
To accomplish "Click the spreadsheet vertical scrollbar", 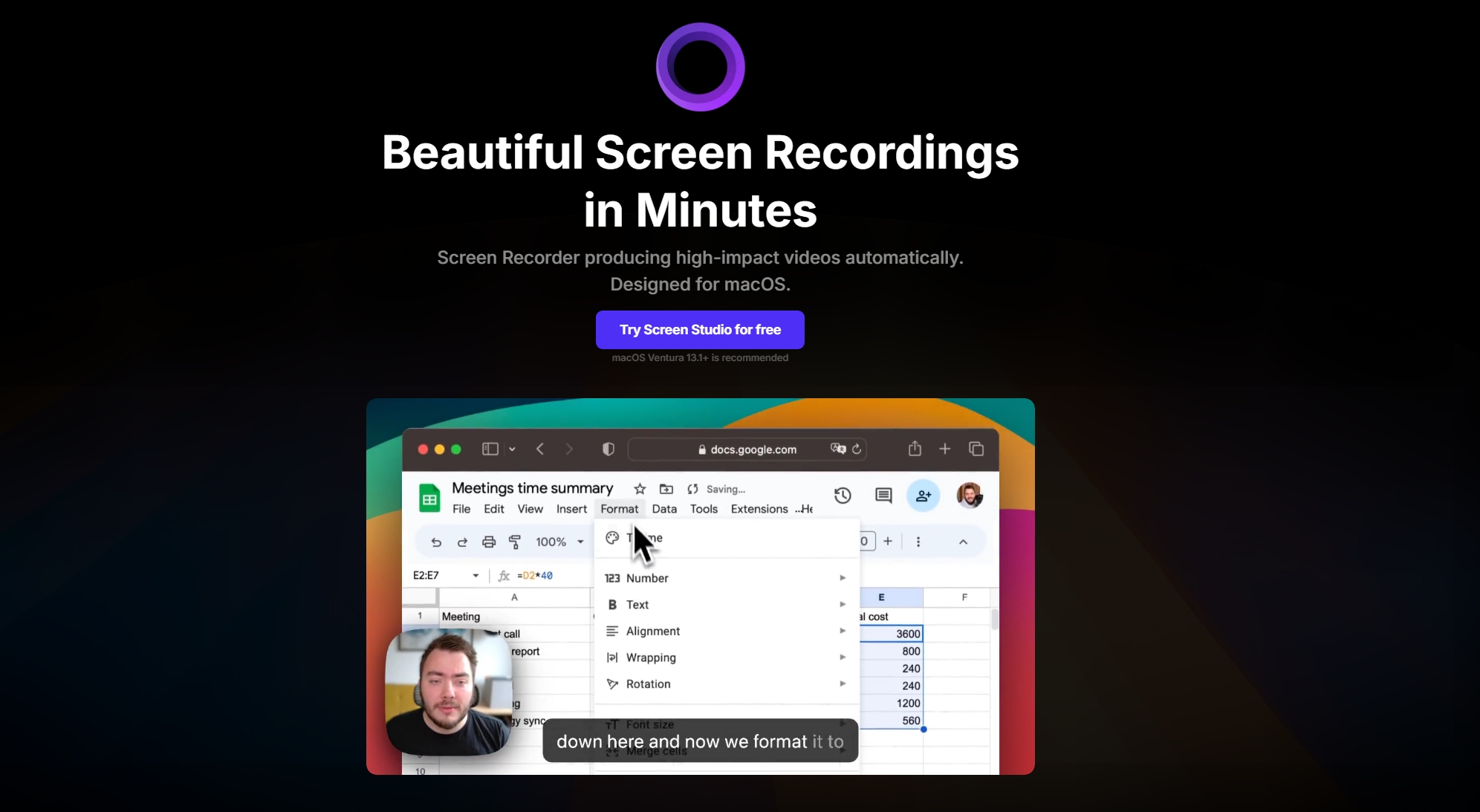I will pyautogui.click(x=995, y=619).
